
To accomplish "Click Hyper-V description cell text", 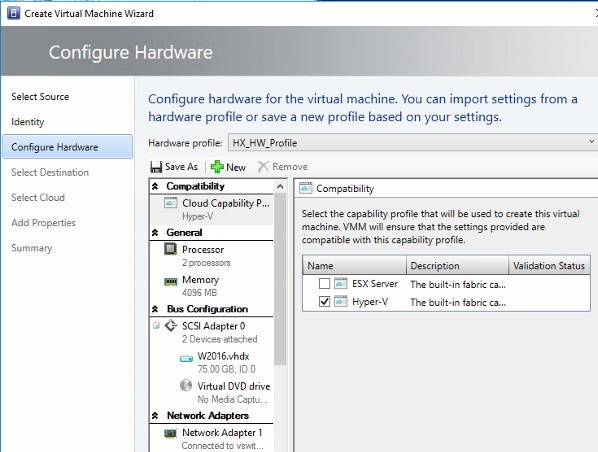I will point(458,302).
